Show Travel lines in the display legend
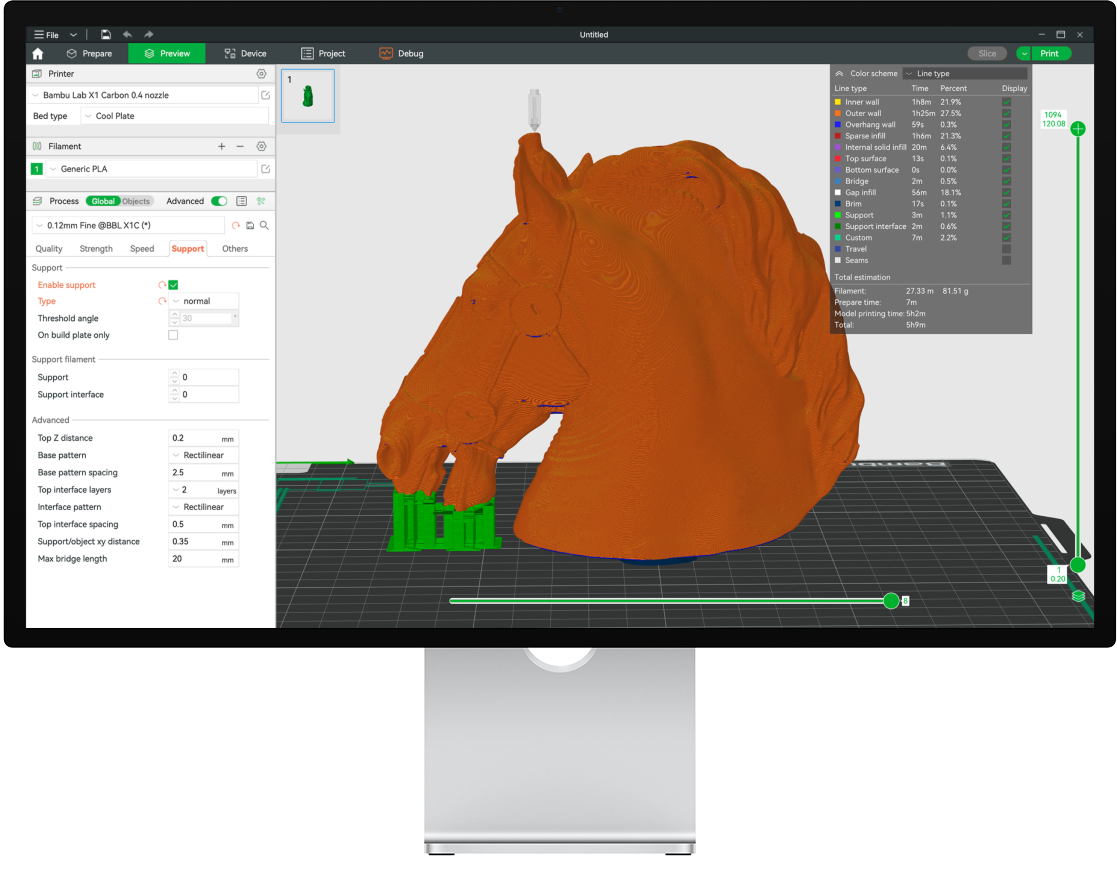 [1006, 249]
